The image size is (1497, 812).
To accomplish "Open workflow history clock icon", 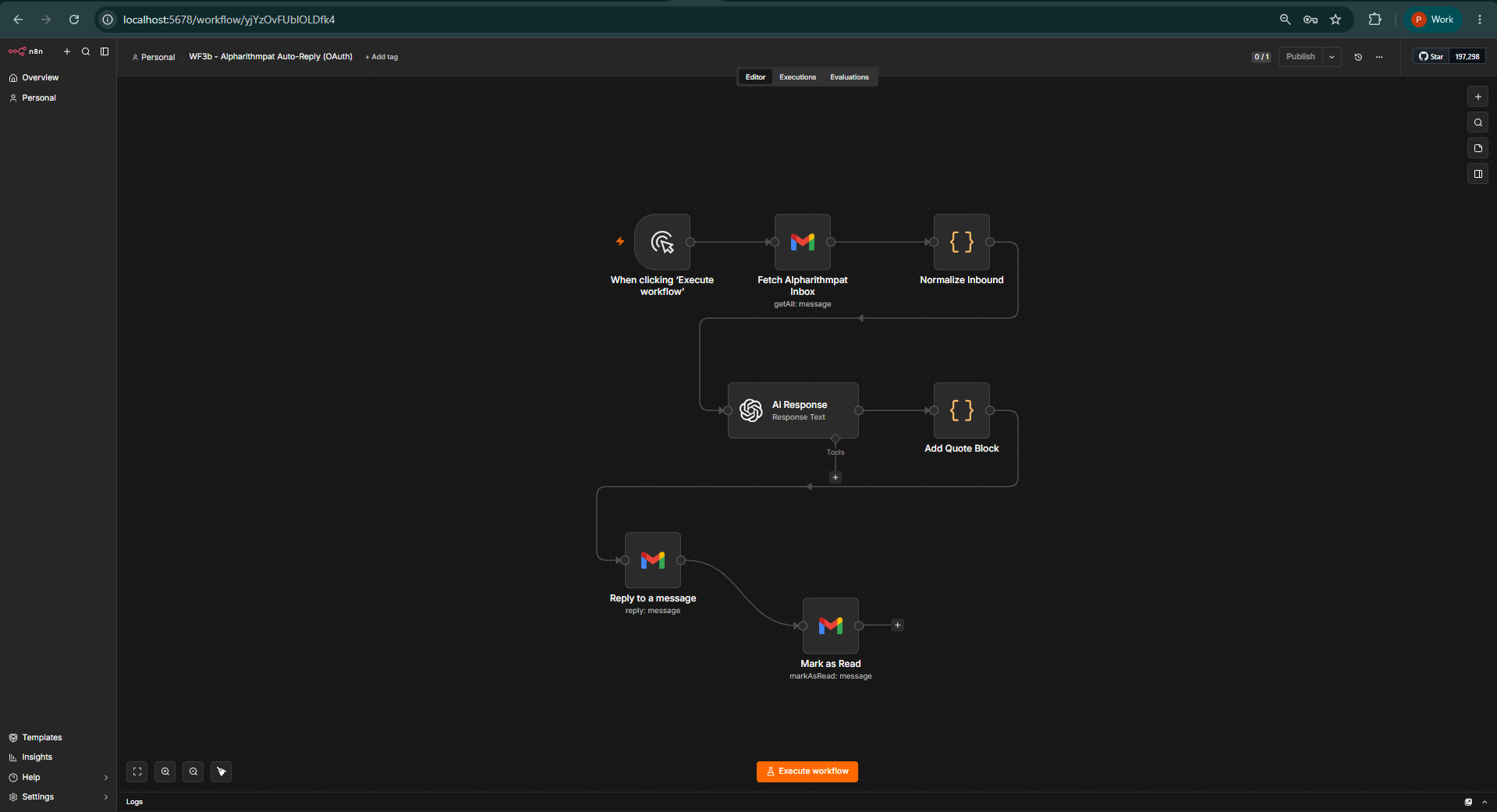I will (1358, 57).
